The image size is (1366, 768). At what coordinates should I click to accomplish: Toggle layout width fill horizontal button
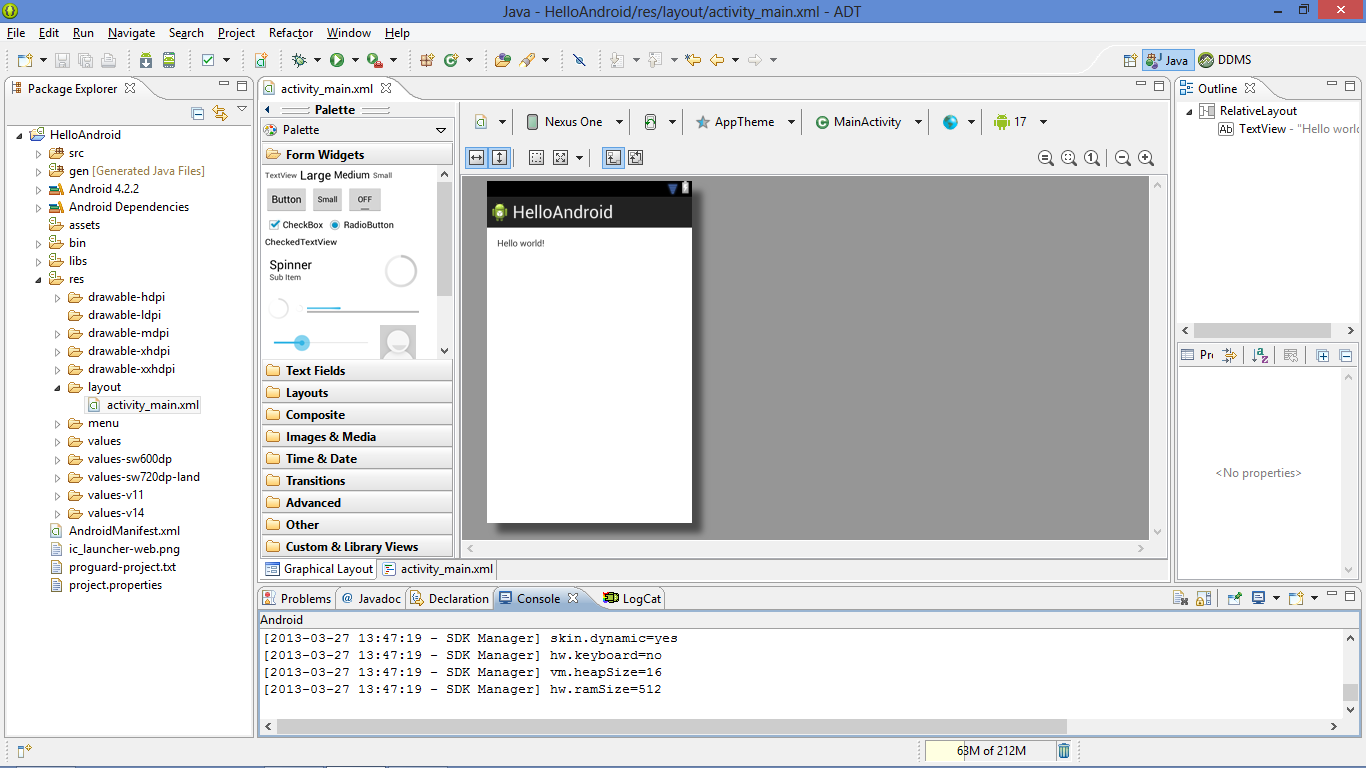(477, 158)
